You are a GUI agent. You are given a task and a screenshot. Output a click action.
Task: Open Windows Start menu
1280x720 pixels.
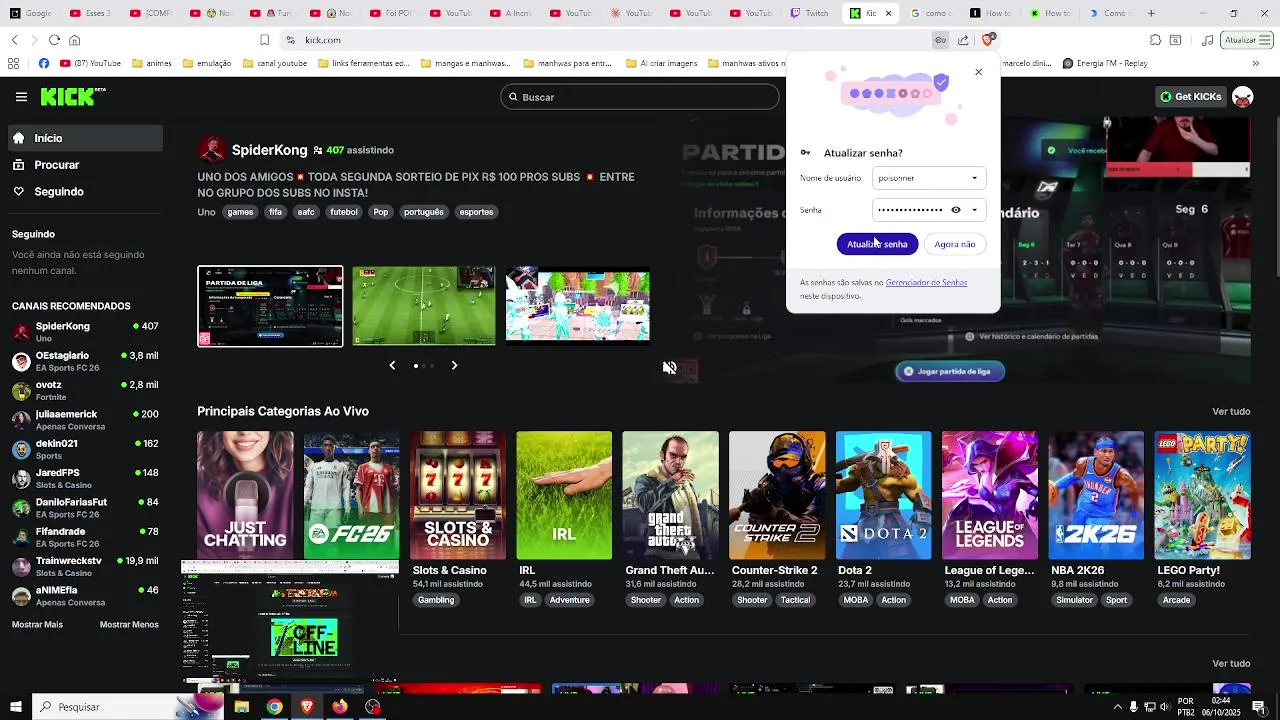click(15, 707)
